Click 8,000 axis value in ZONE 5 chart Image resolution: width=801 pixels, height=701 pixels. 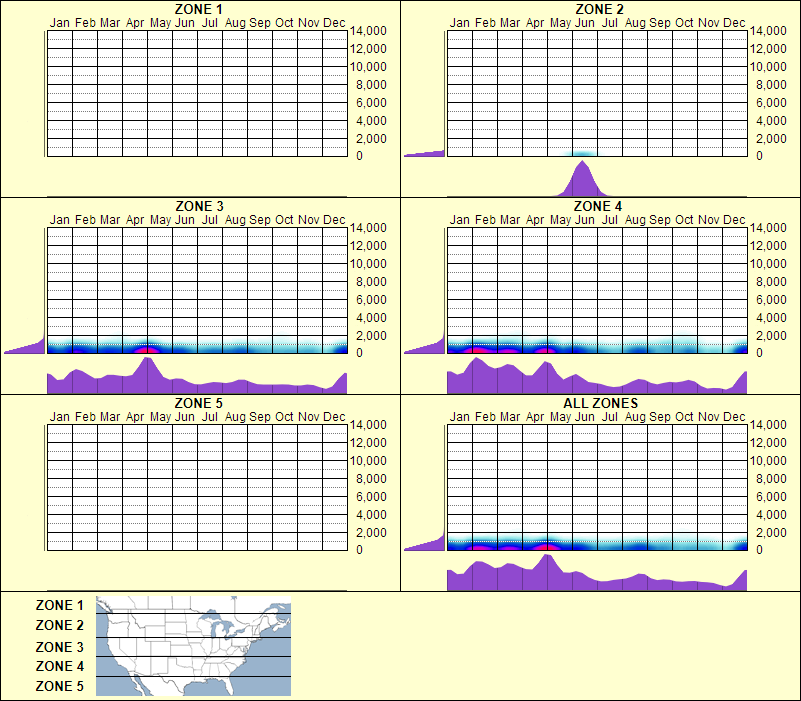[x=371, y=479]
